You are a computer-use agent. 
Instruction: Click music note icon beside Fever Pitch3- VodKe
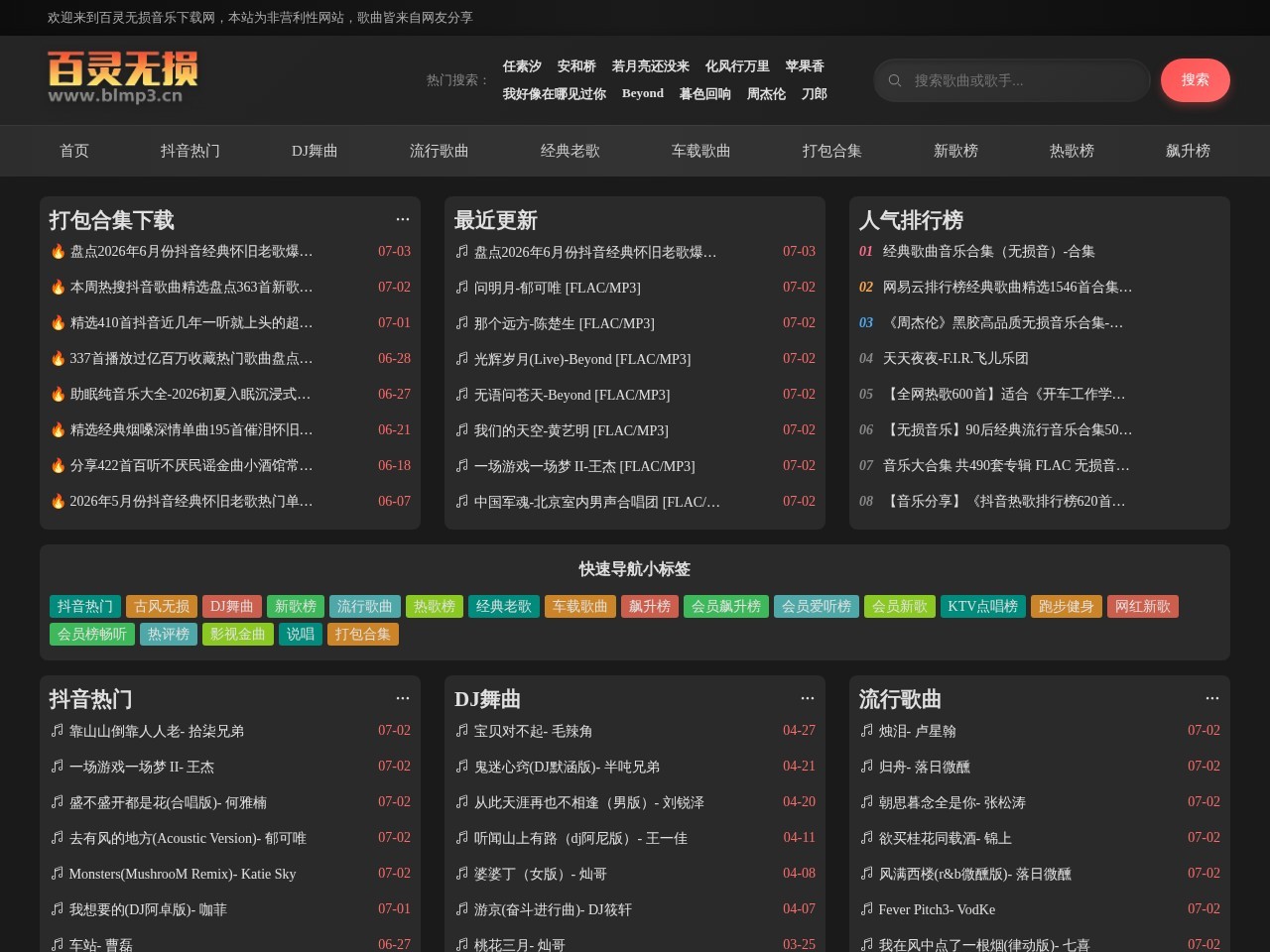[x=866, y=908]
